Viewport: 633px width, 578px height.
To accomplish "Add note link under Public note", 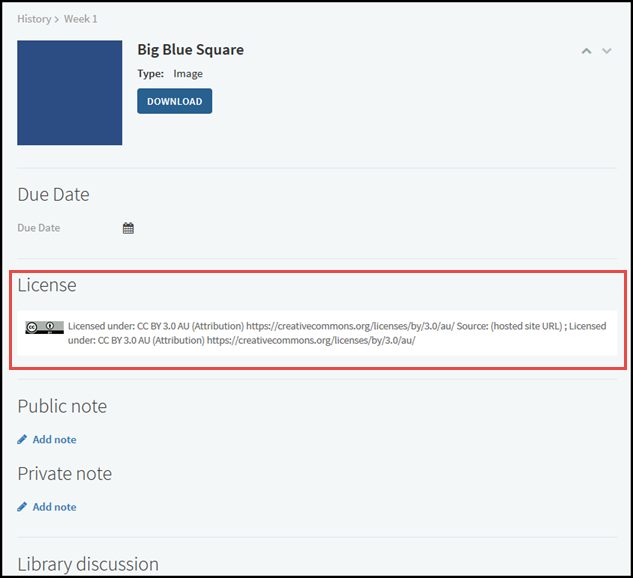I will pyautogui.click(x=54, y=439).
